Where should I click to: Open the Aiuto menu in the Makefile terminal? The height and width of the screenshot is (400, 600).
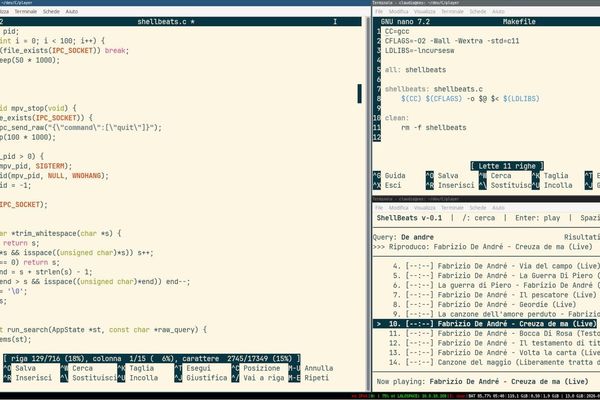tap(498, 11)
